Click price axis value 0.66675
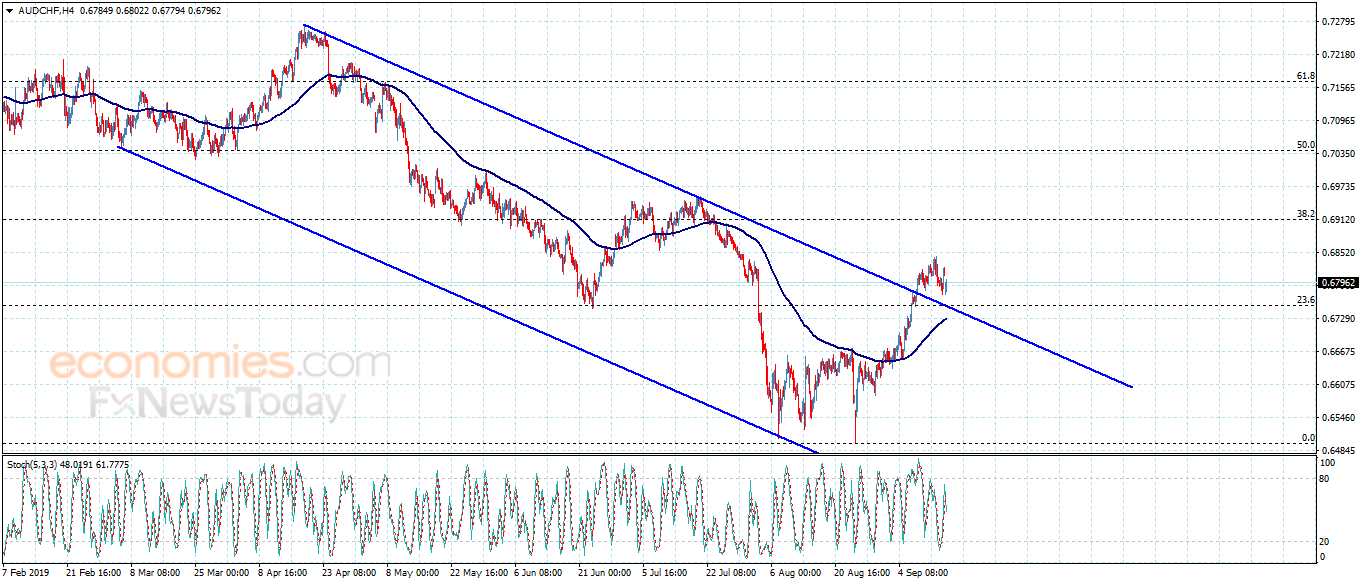The image size is (1362, 584). (1338, 352)
